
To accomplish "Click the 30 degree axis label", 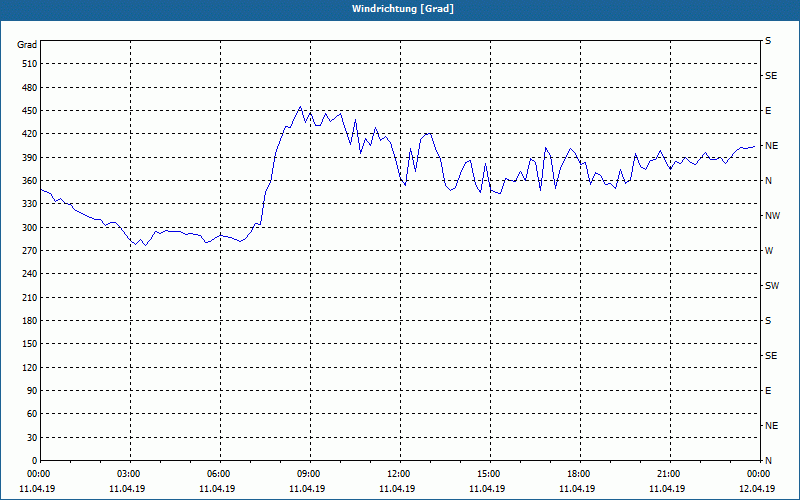I will click(x=32, y=437).
